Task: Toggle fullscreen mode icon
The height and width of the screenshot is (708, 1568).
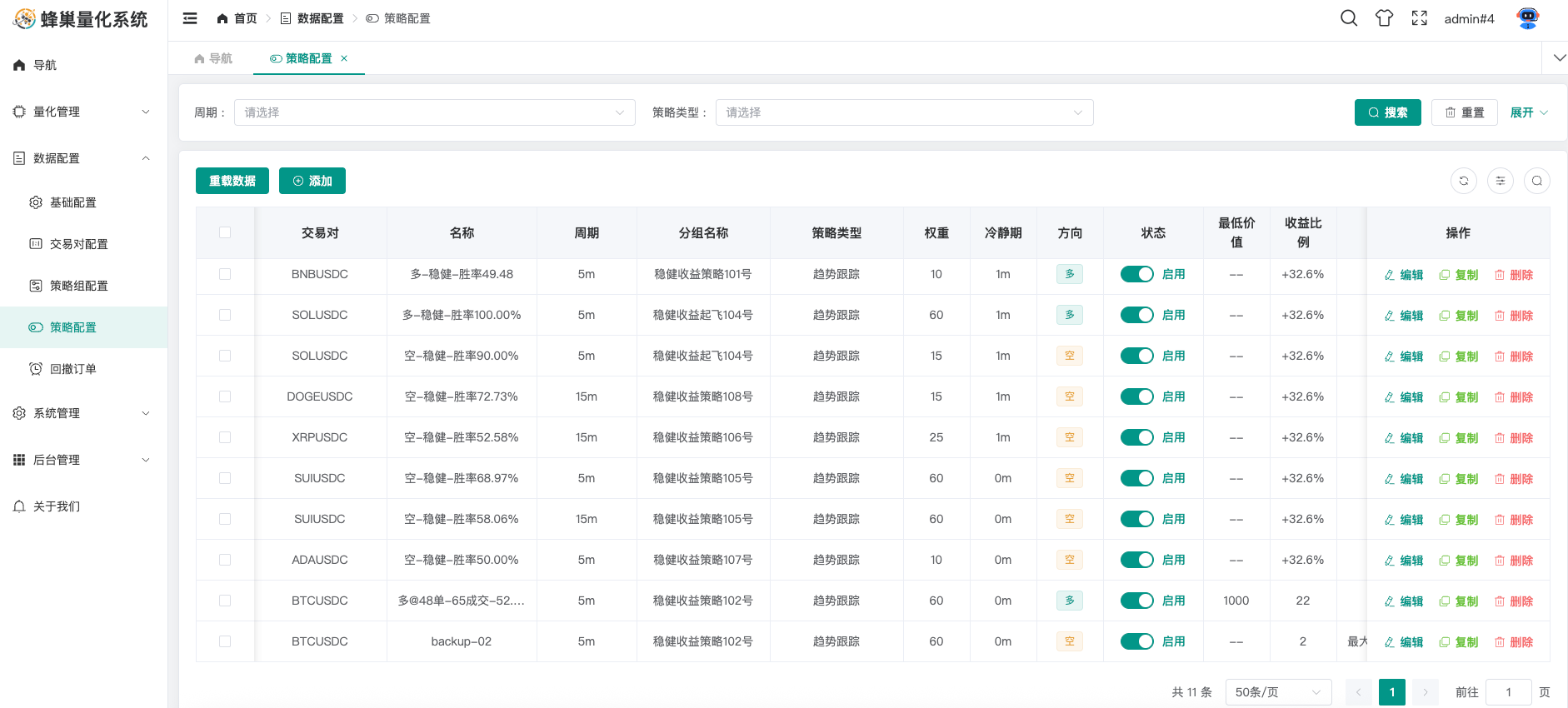Action: [x=1420, y=18]
